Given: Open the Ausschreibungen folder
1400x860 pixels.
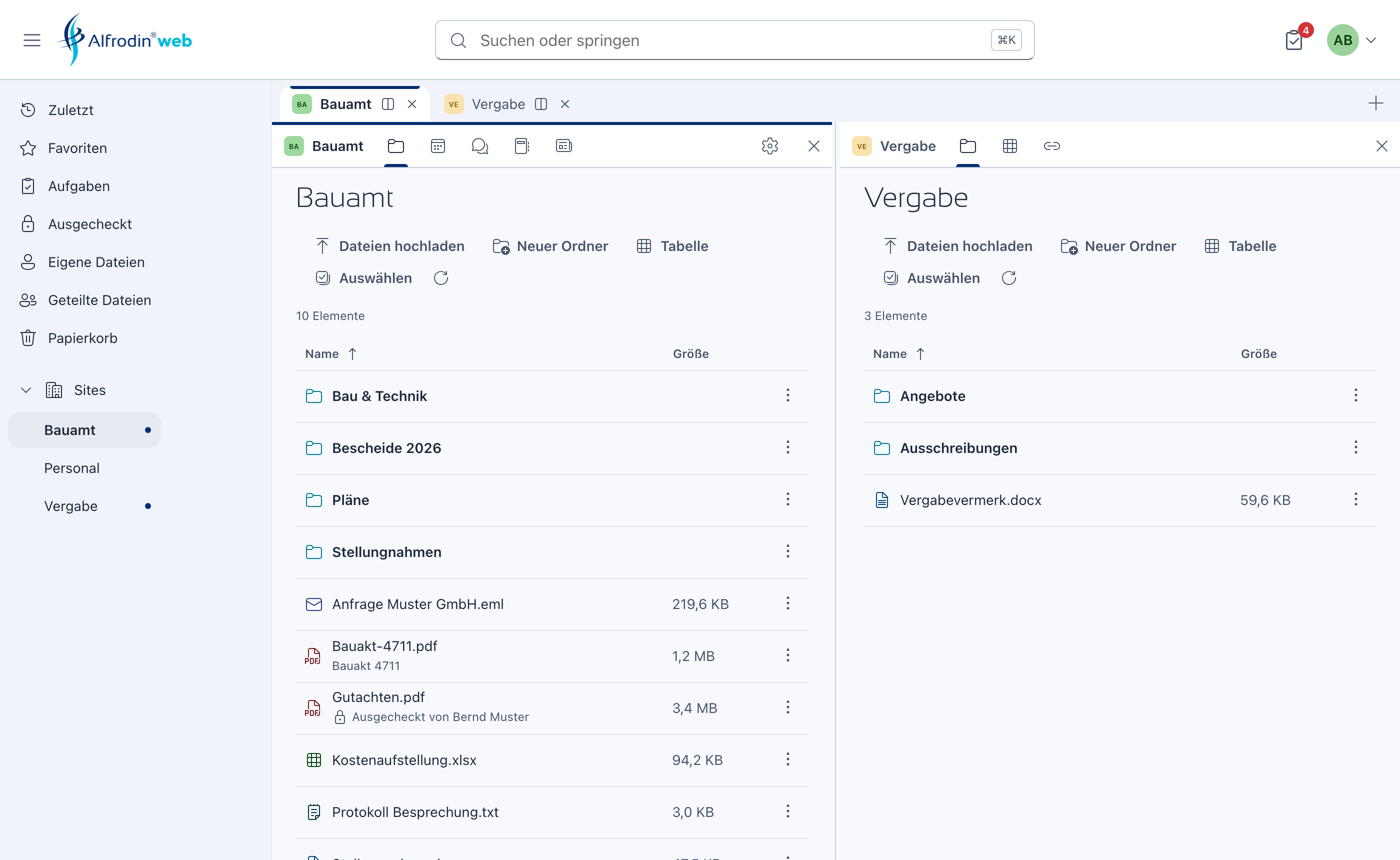Looking at the screenshot, I should pyautogui.click(x=958, y=447).
